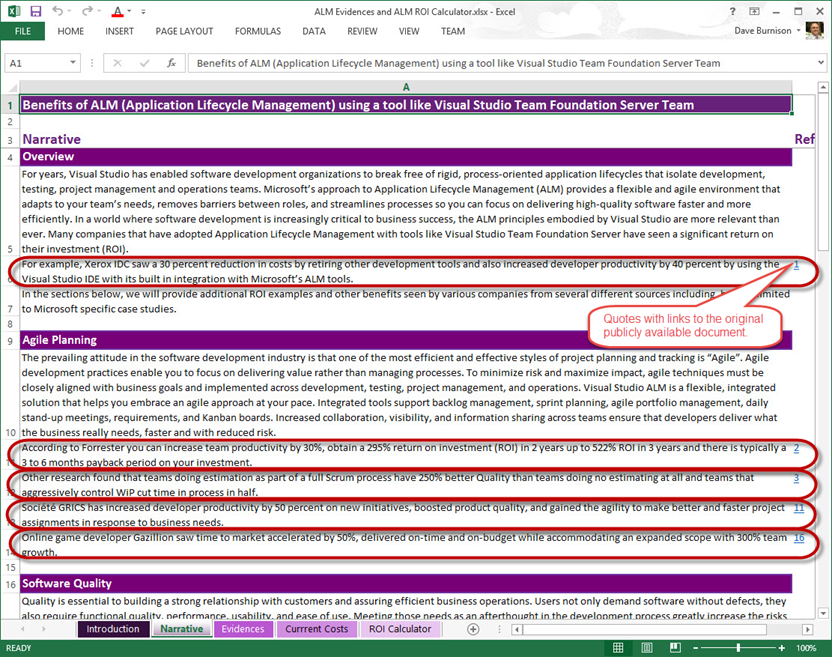Open the PAGE LAYOUT ribbon tab
The width and height of the screenshot is (832, 657).
(184, 31)
